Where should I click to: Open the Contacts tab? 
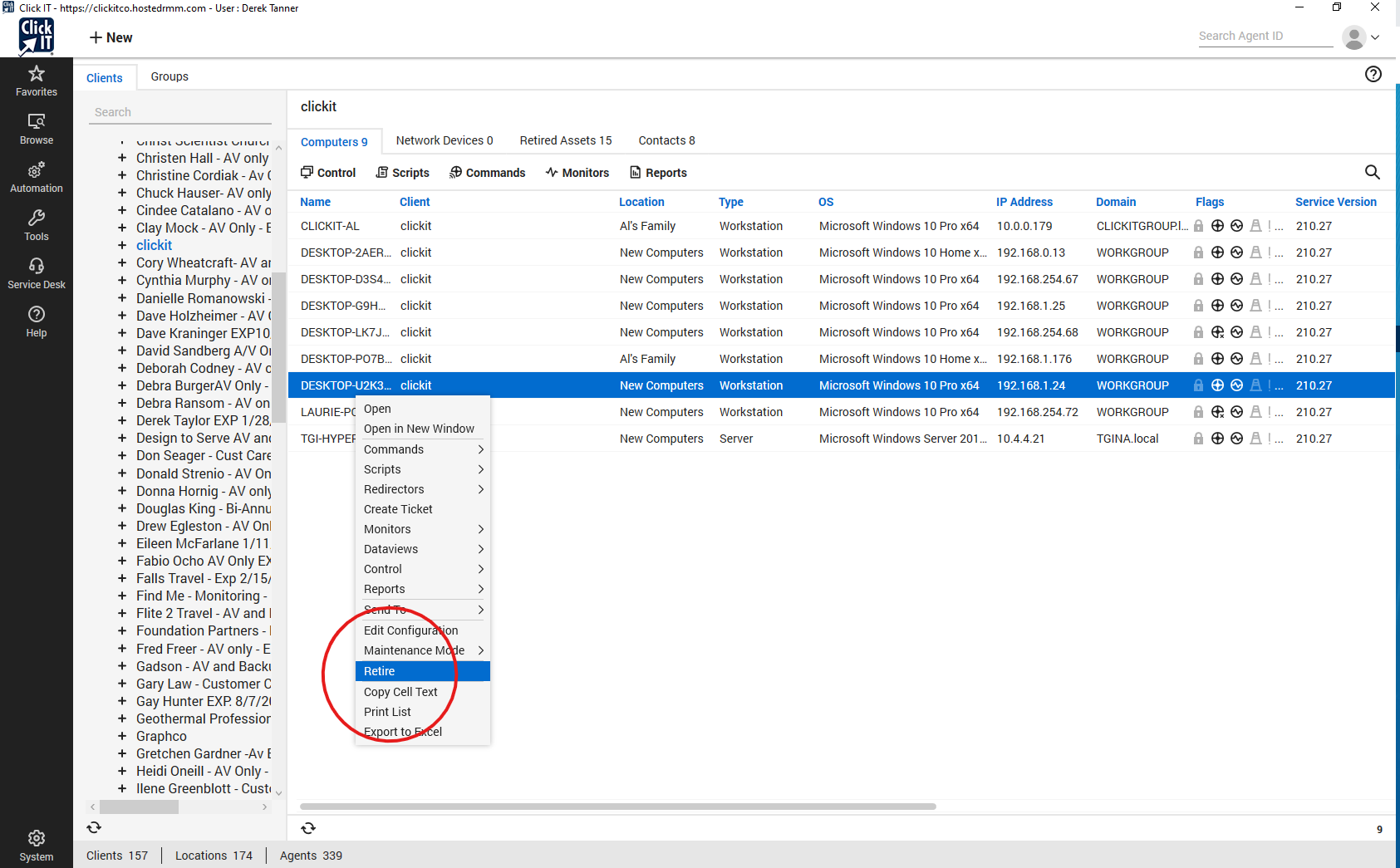tap(667, 140)
